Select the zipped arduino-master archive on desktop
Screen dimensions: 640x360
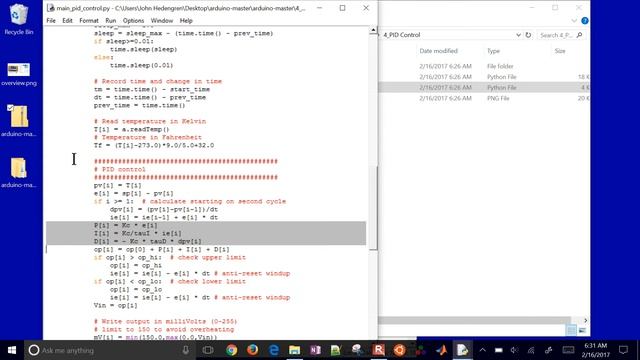click(19, 121)
